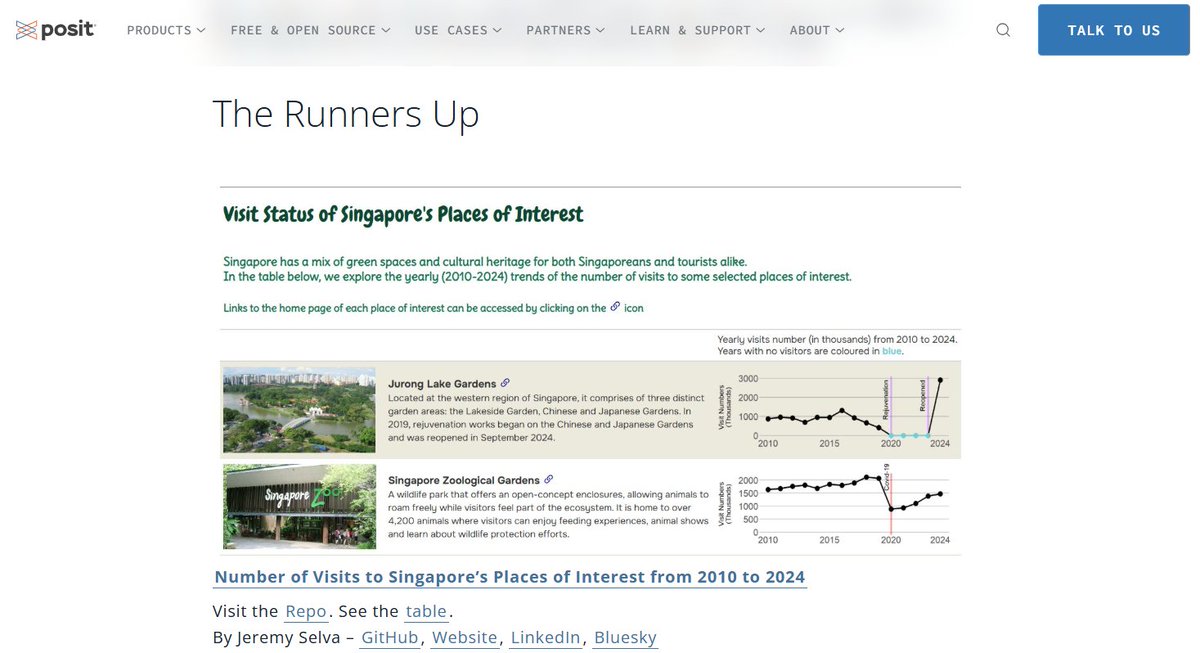The height and width of the screenshot is (653, 1200).
Task: Click the 'Singapore Zoological Gardens' title text
Action: coord(464,481)
